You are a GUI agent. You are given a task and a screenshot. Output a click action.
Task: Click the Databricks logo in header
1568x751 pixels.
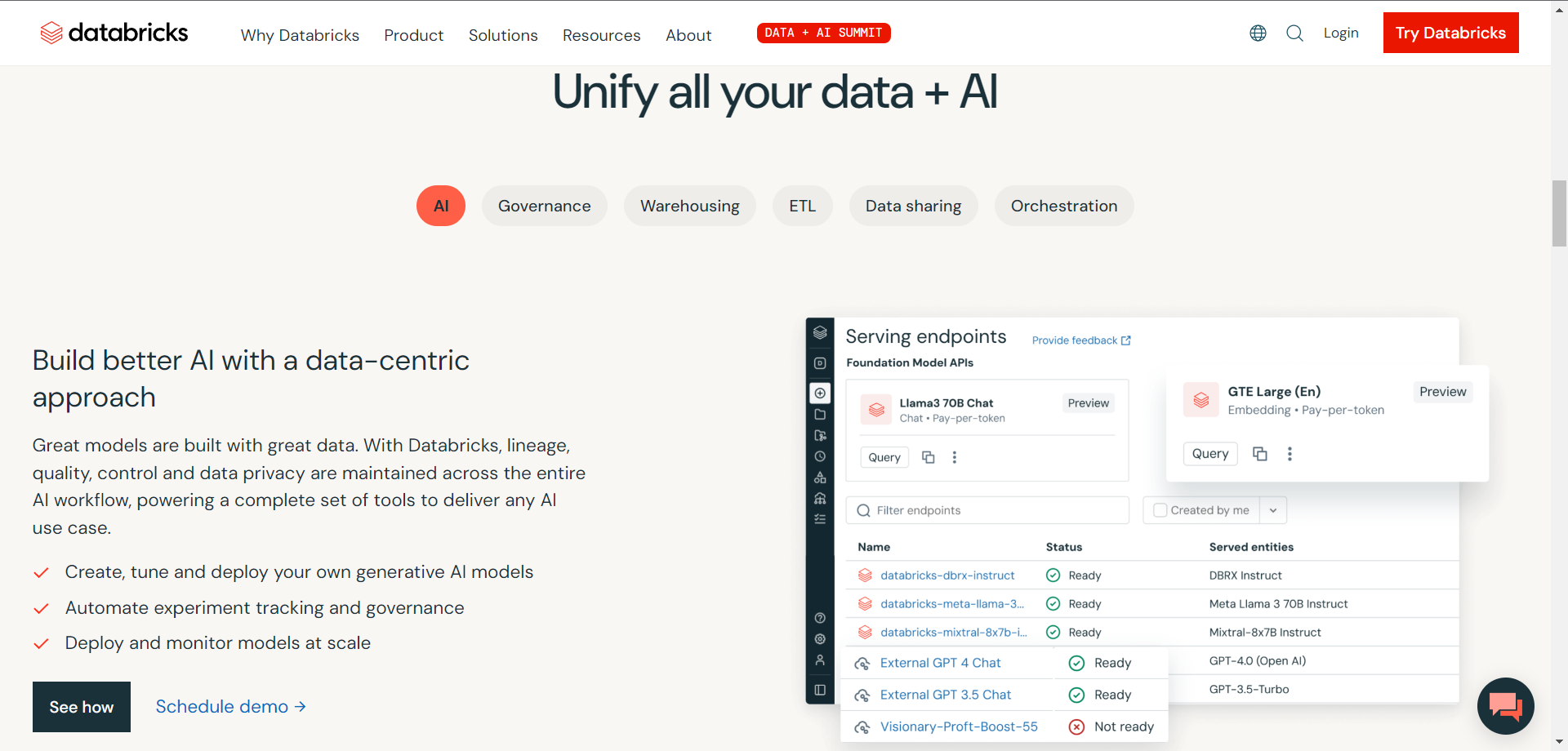coord(114,33)
